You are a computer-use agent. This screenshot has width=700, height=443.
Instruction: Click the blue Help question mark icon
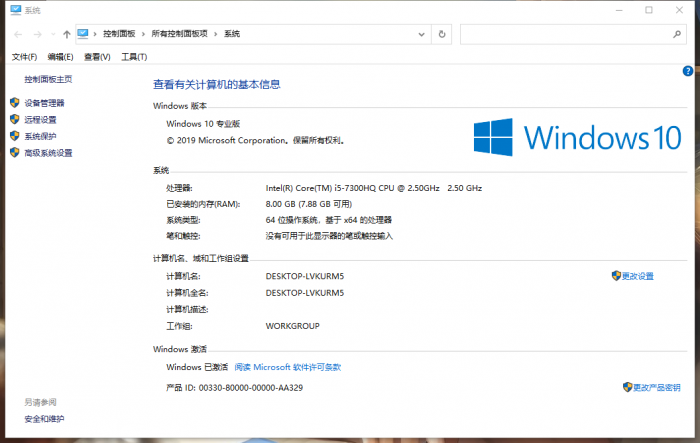(x=688, y=71)
